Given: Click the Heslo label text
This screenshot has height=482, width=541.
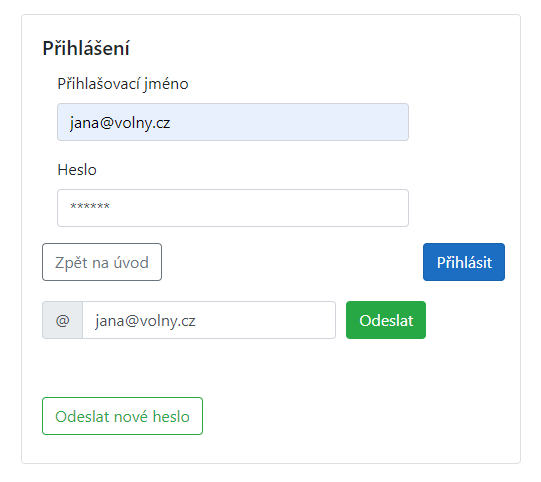Looking at the screenshot, I should click(77, 170).
